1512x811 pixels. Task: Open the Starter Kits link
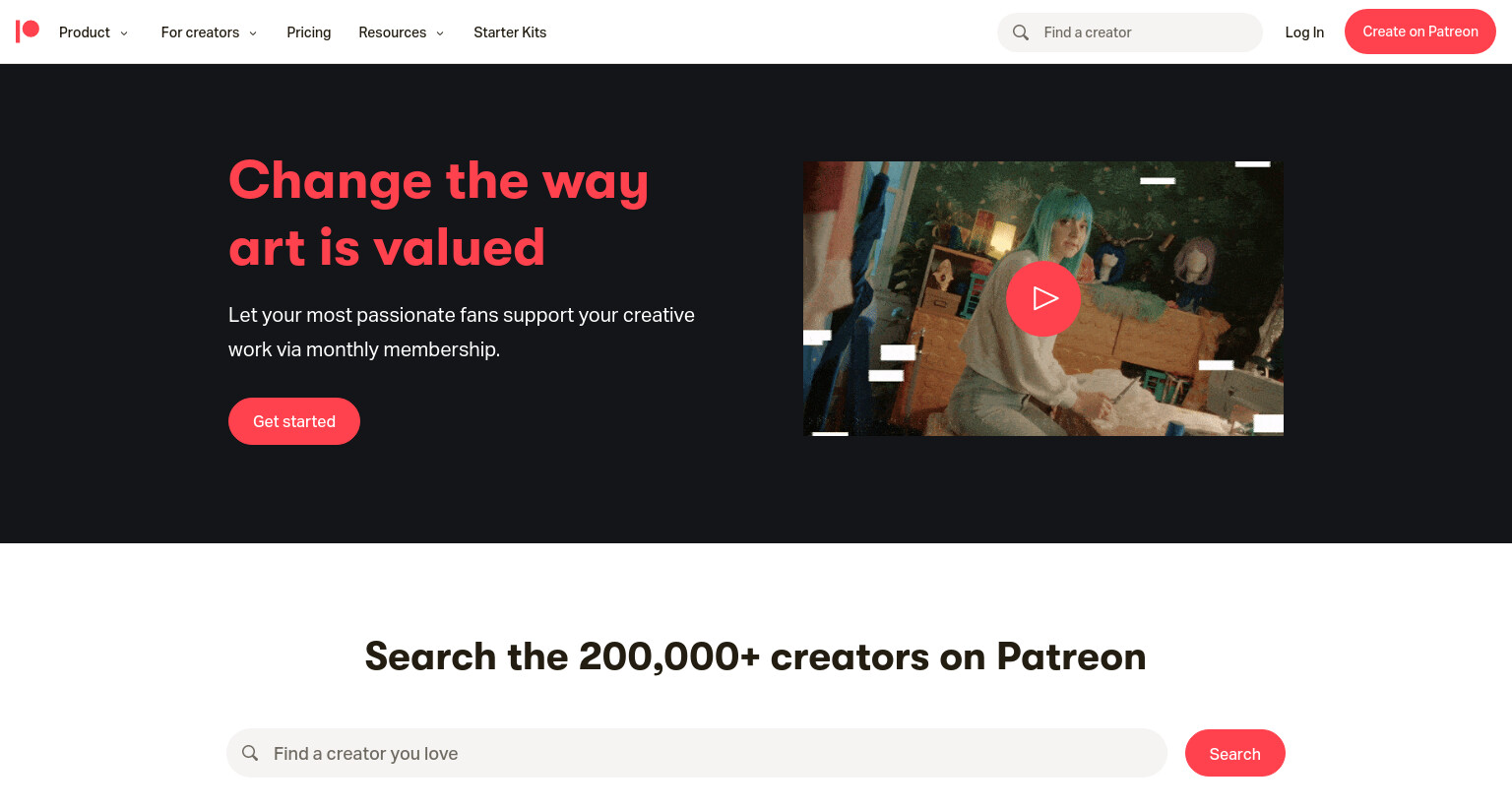pyautogui.click(x=510, y=32)
